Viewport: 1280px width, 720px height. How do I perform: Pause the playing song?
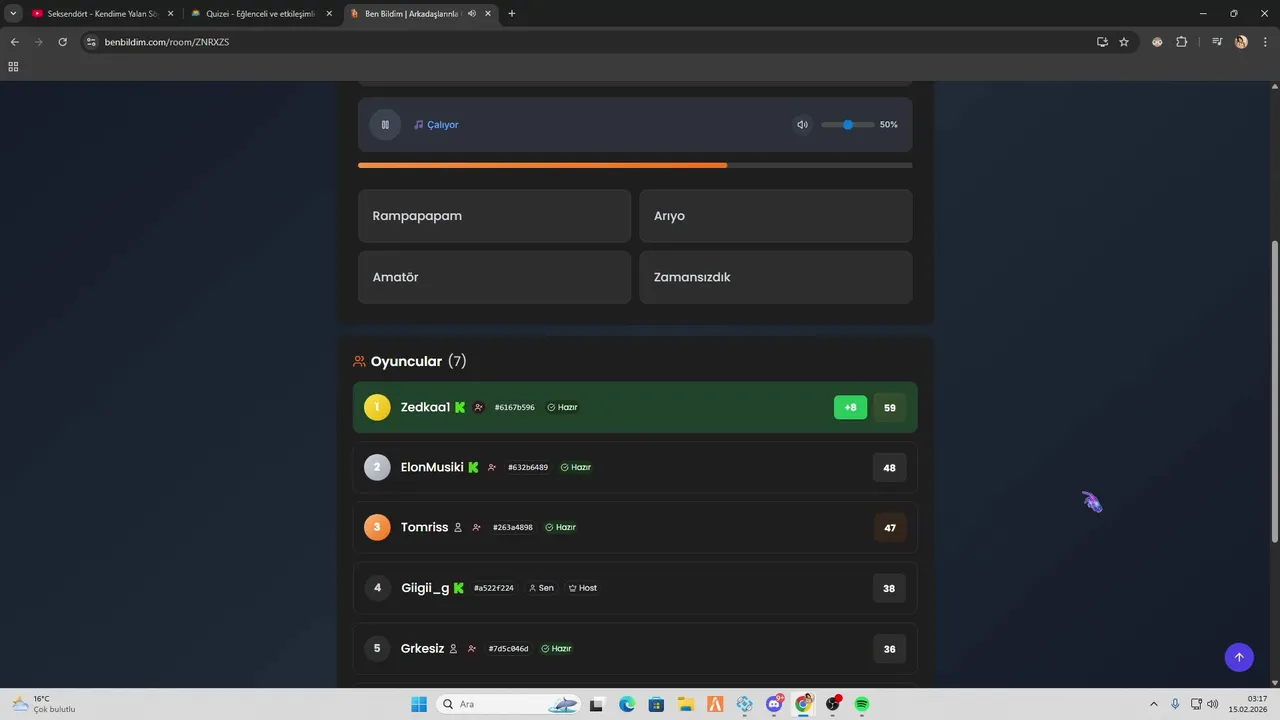click(385, 125)
